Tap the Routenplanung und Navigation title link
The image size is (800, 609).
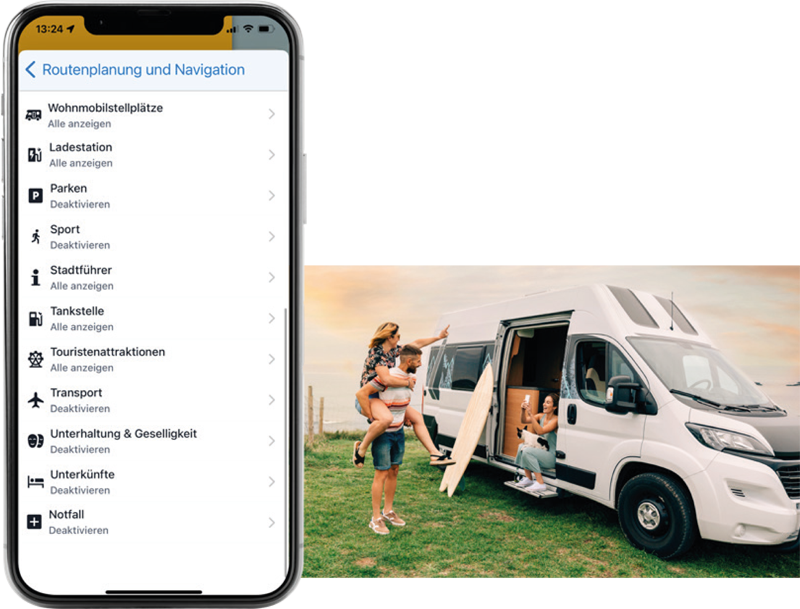tap(143, 70)
